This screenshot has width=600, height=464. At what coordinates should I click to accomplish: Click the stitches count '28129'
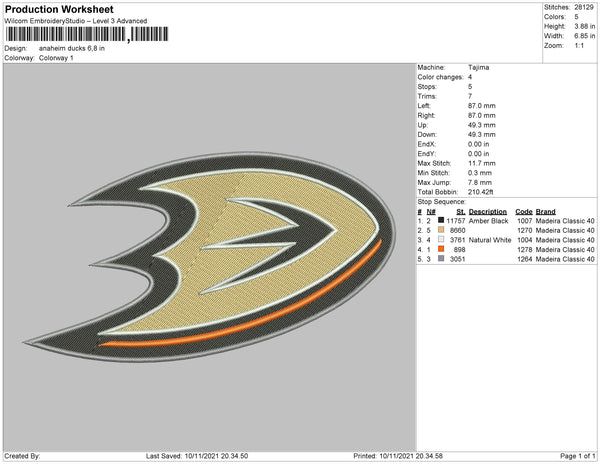pos(584,7)
